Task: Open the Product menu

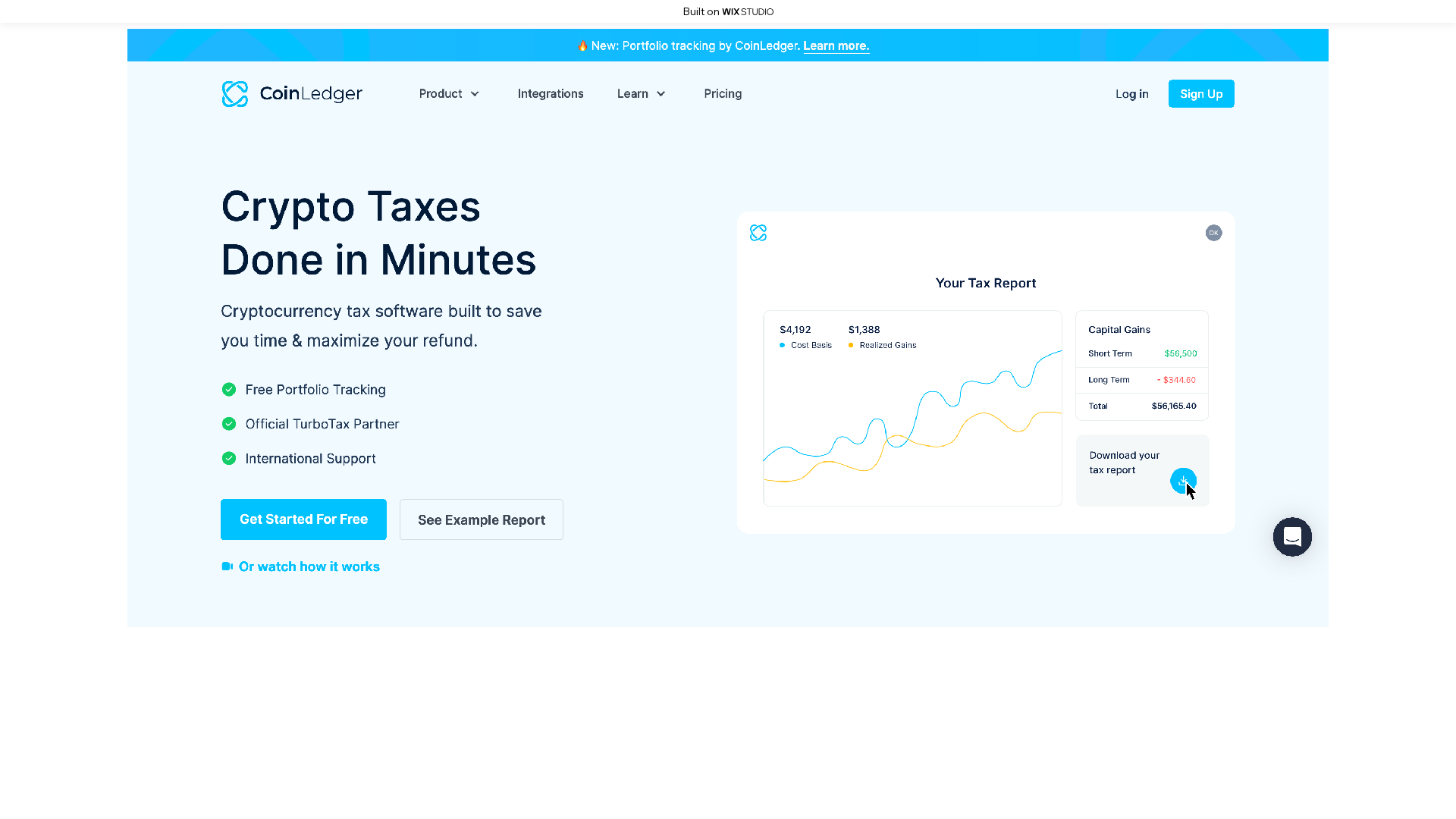Action: click(x=450, y=94)
